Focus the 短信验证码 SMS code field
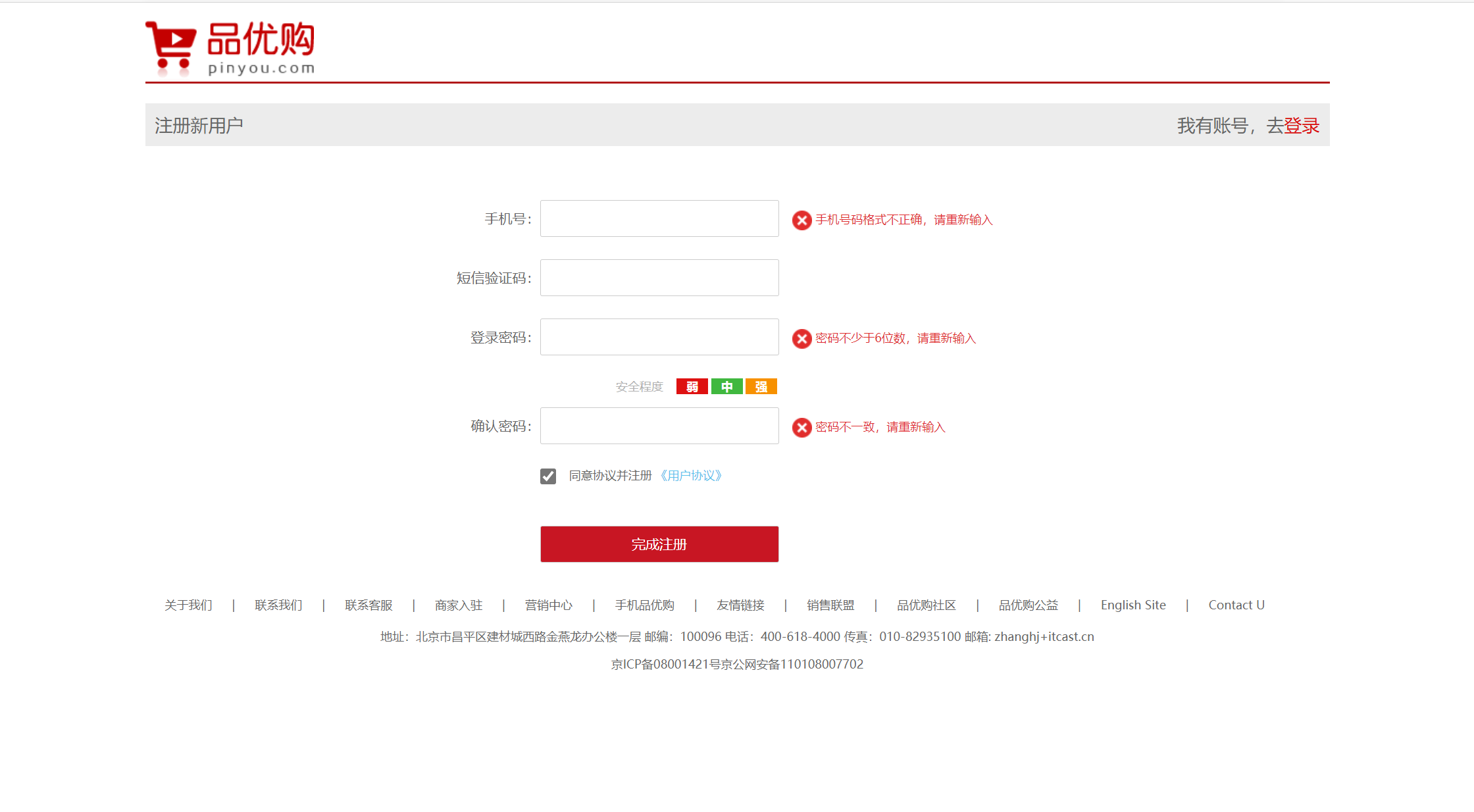The image size is (1474, 812). pyautogui.click(x=659, y=278)
